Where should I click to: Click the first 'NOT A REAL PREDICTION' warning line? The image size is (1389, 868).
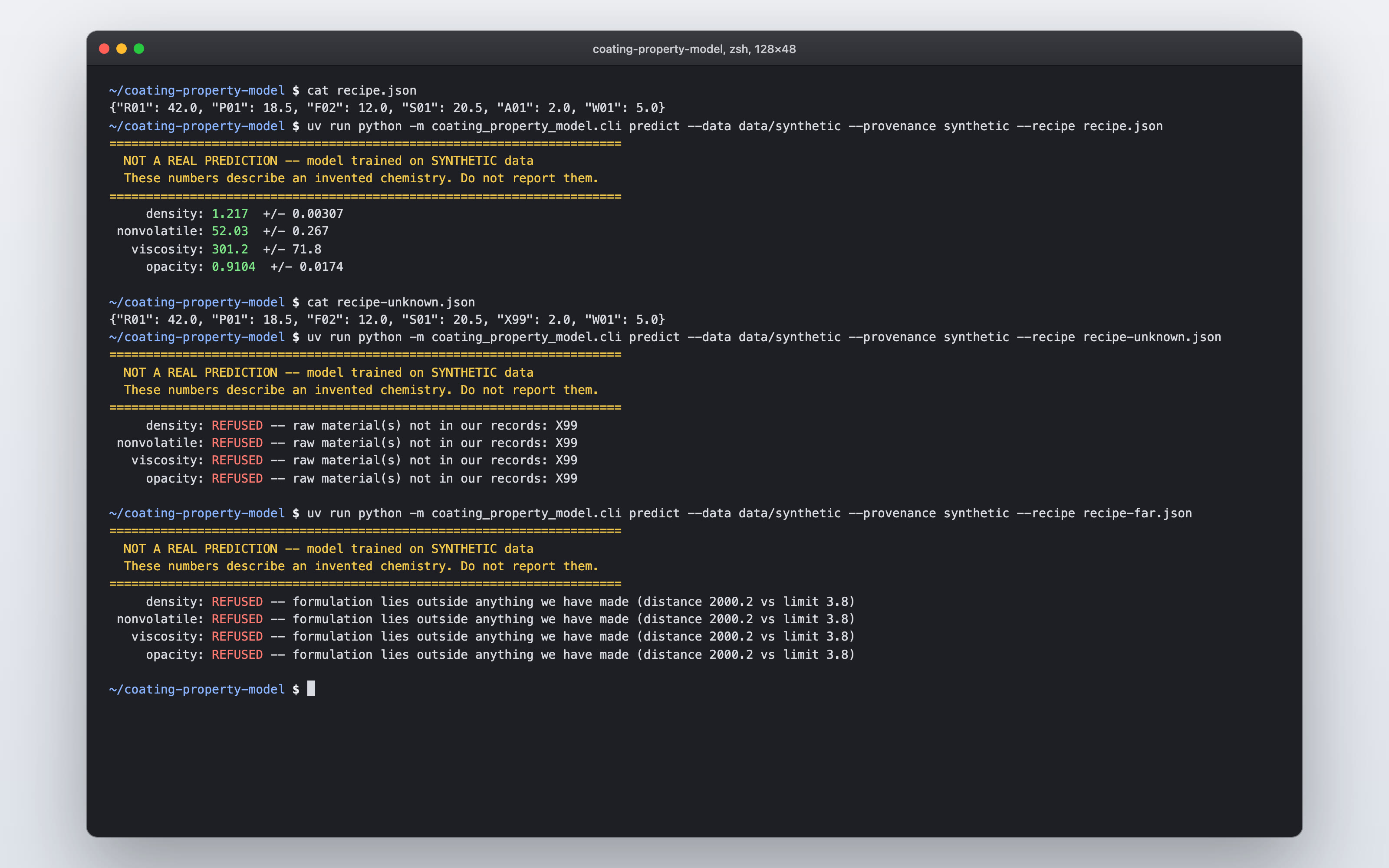[x=328, y=161]
